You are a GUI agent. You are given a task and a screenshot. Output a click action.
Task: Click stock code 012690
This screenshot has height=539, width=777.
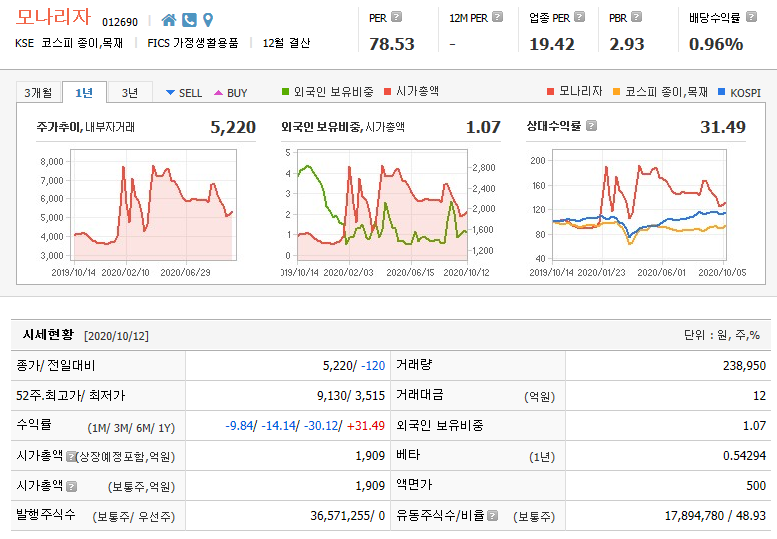coord(120,22)
